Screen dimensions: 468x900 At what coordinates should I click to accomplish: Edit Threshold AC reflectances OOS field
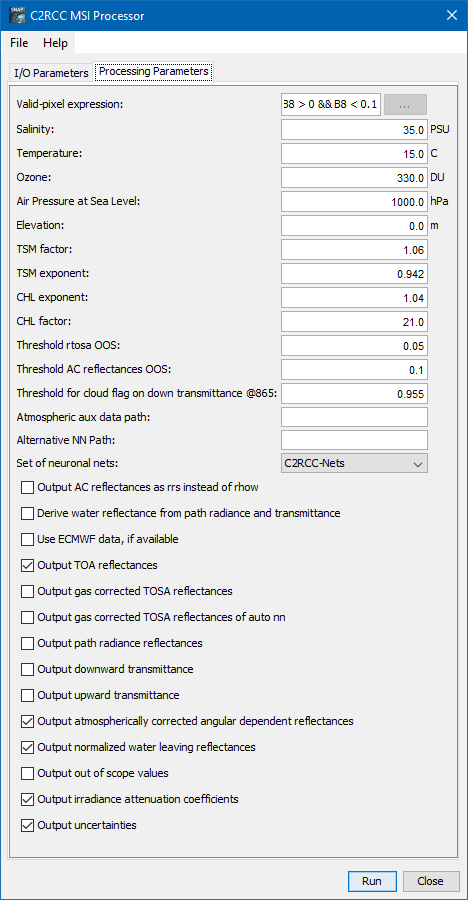[x=354, y=370]
